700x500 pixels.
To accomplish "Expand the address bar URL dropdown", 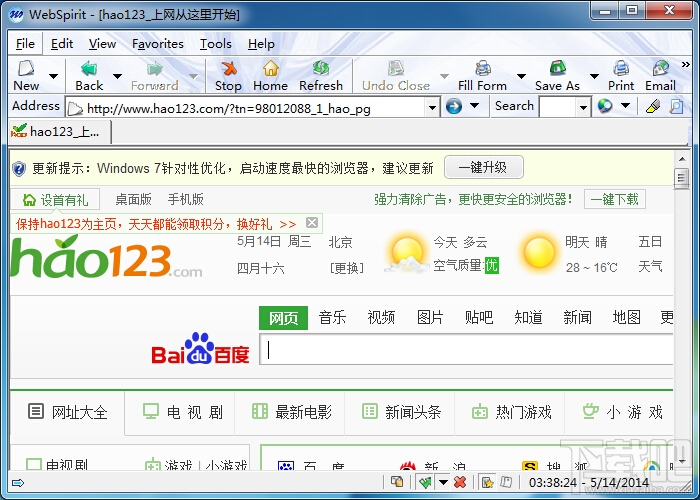I will pos(432,108).
